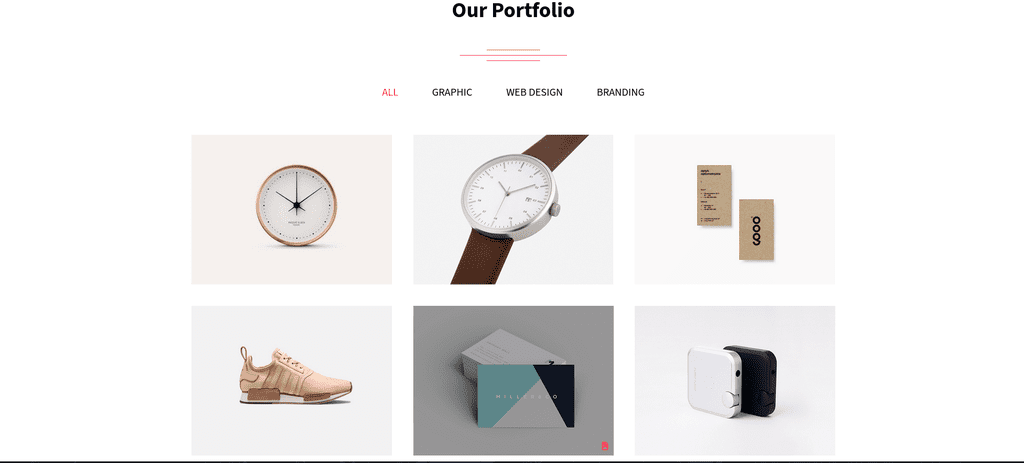1024x463 pixels.
Task: Click the lower kraft card with logo
Action: [756, 229]
